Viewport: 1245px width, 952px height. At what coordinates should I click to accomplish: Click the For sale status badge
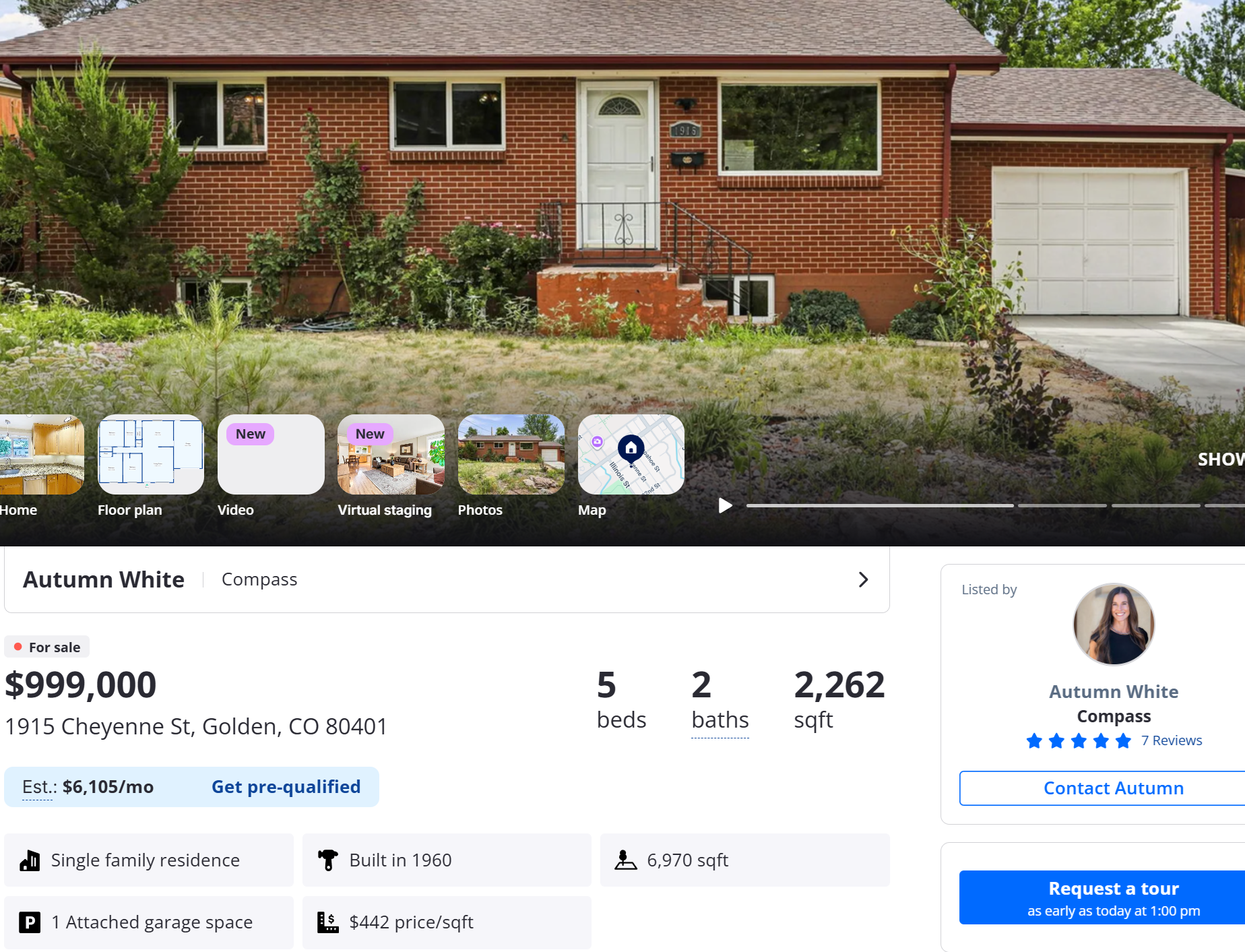[x=47, y=647]
